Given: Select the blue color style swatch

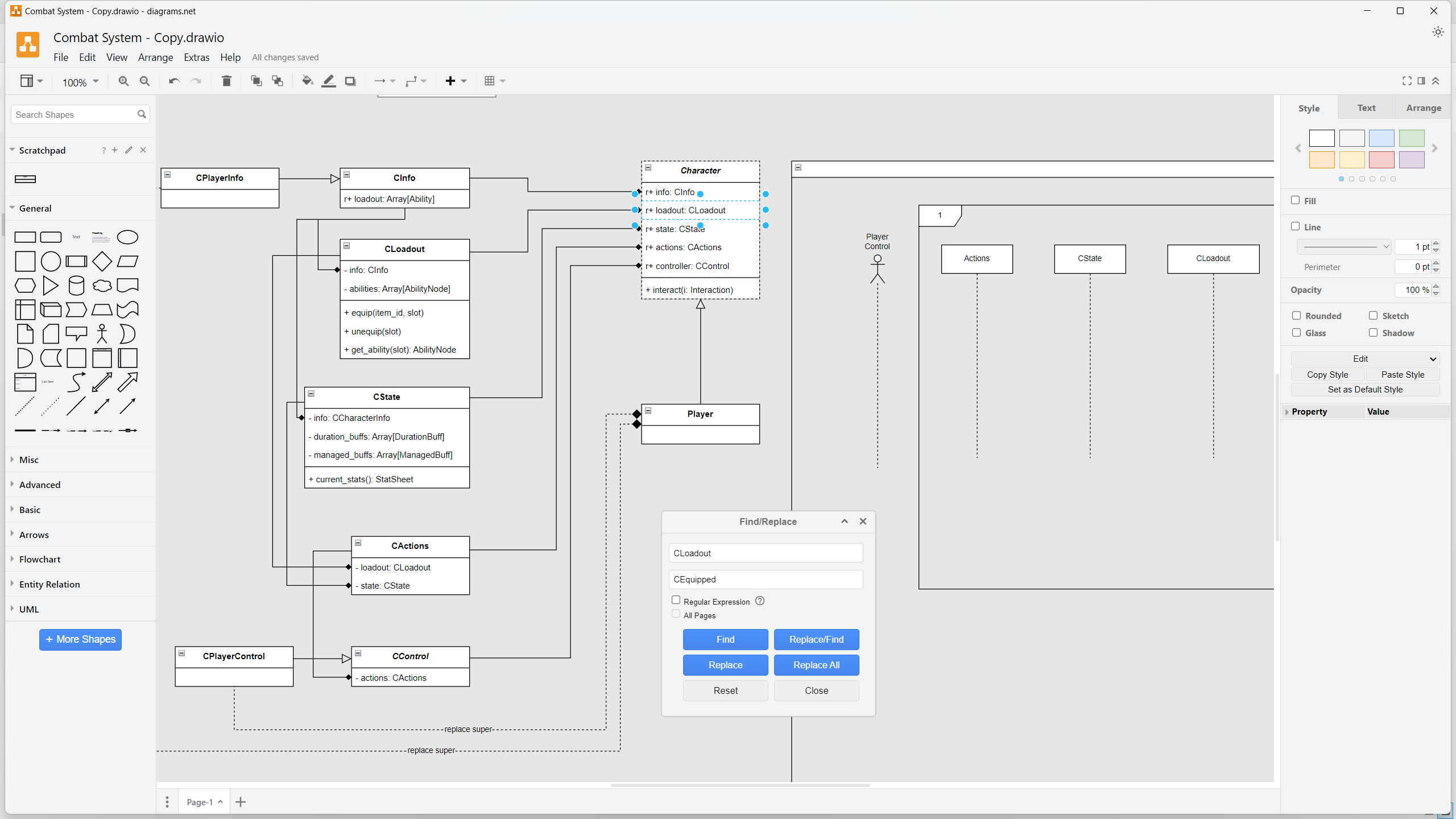Looking at the screenshot, I should [x=1383, y=138].
